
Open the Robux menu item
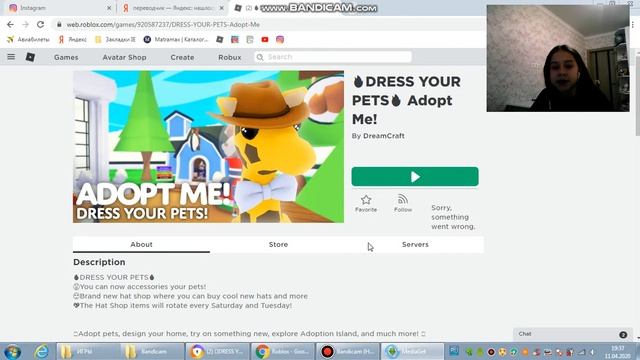[x=230, y=57]
